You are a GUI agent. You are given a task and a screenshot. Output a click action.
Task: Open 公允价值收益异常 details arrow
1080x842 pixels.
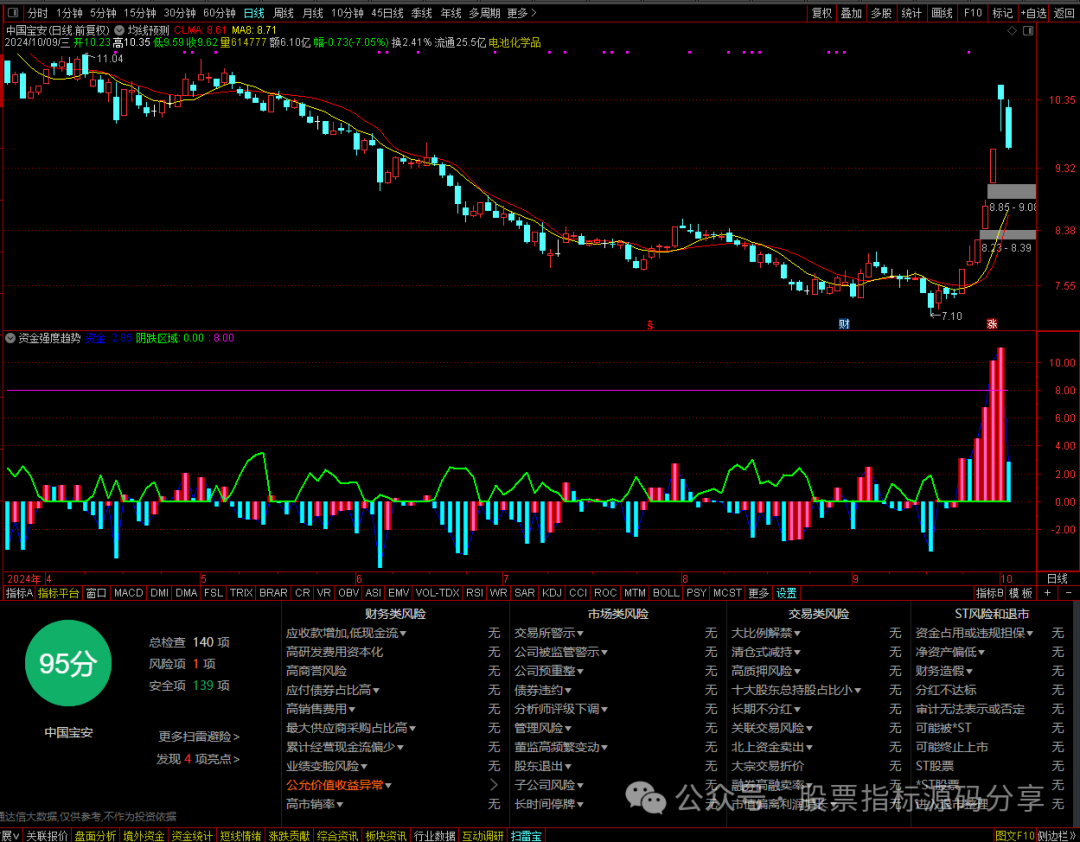pos(494,785)
